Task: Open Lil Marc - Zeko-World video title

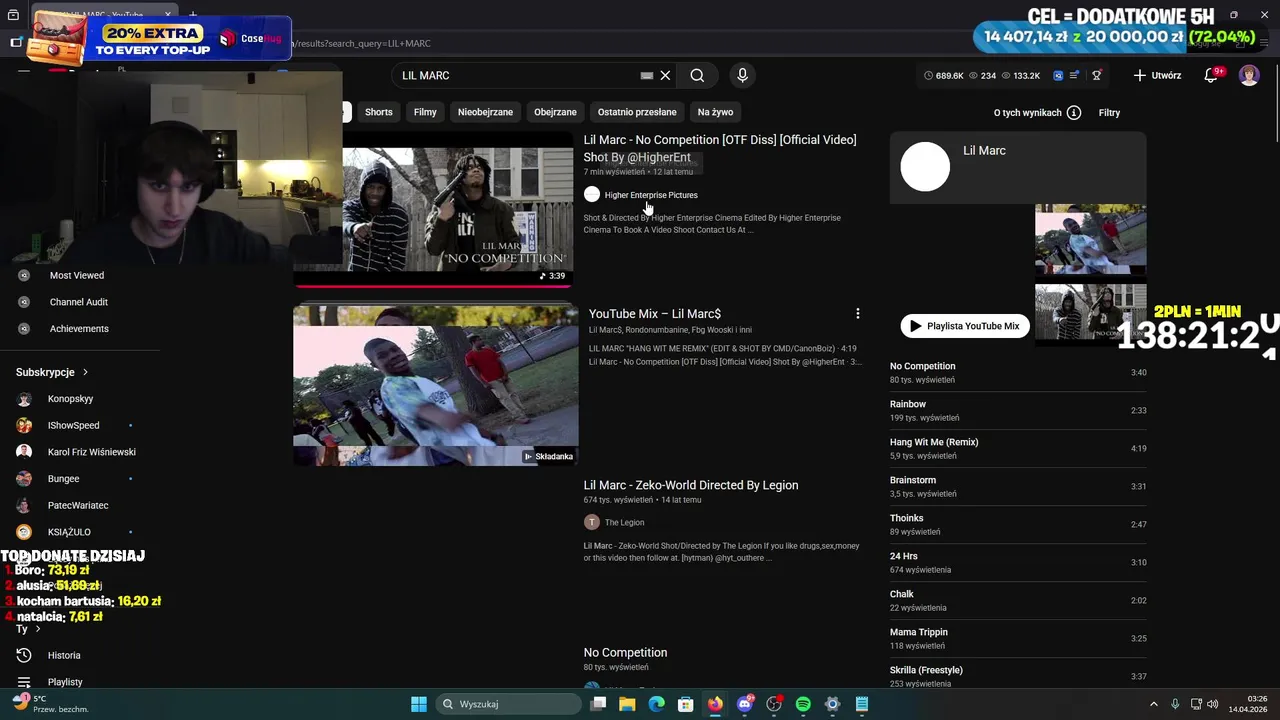Action: tap(691, 485)
